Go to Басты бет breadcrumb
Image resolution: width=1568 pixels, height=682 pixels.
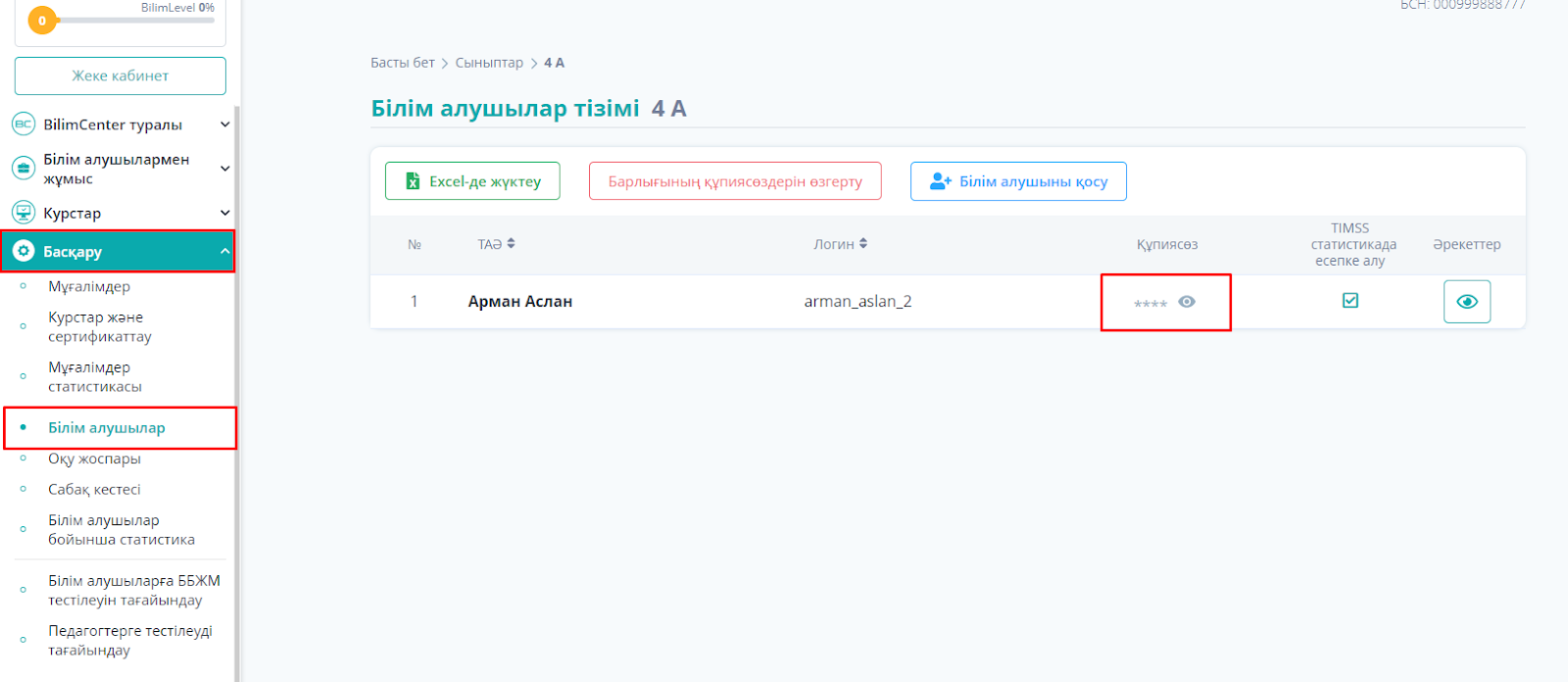pos(402,63)
